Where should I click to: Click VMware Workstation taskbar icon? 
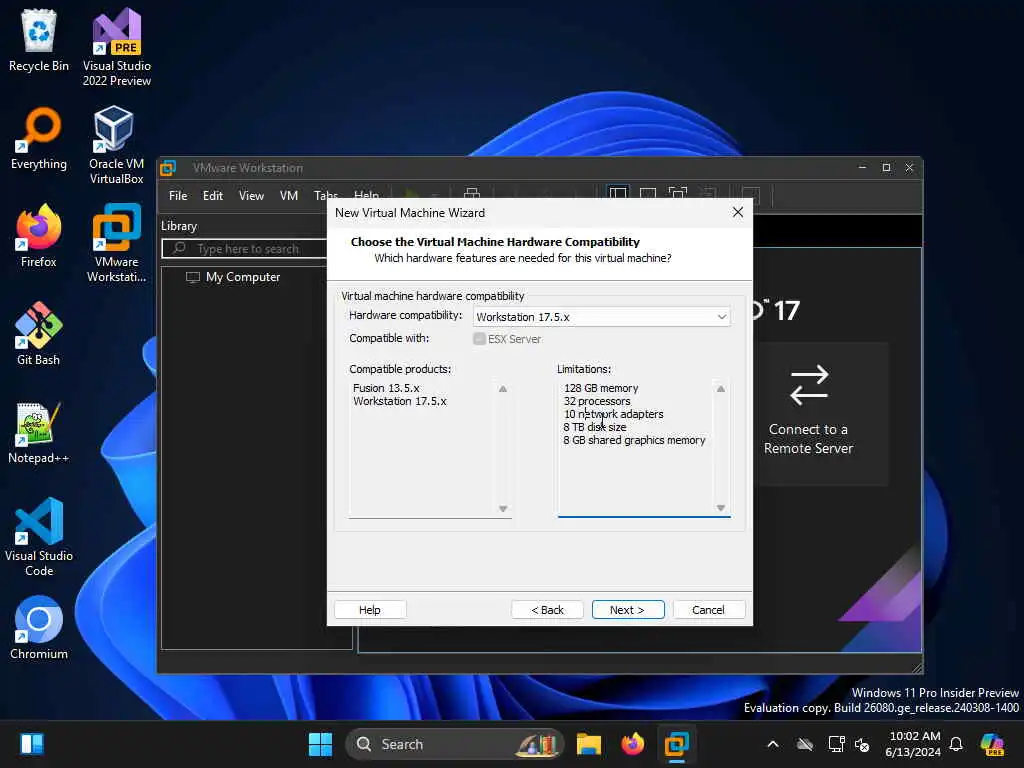point(677,744)
